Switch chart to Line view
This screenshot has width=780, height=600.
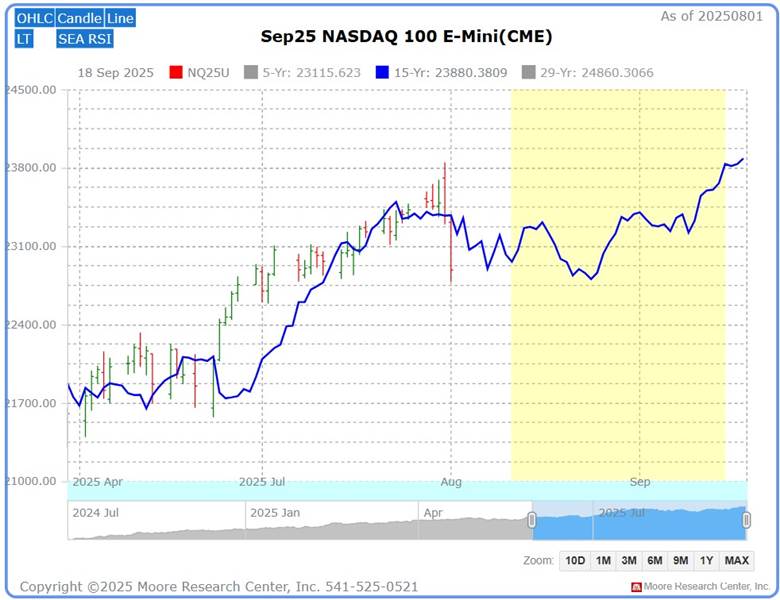(120, 18)
